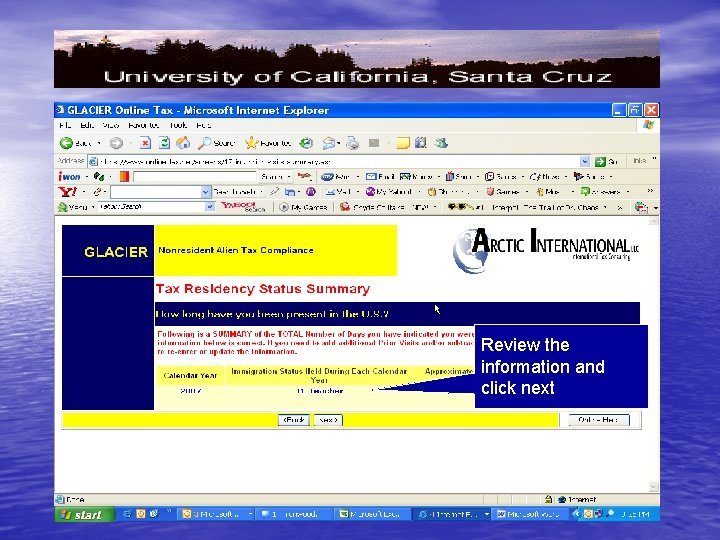720x540 pixels.
Task: Open the Favorites star toolbar button
Action: pos(268,143)
